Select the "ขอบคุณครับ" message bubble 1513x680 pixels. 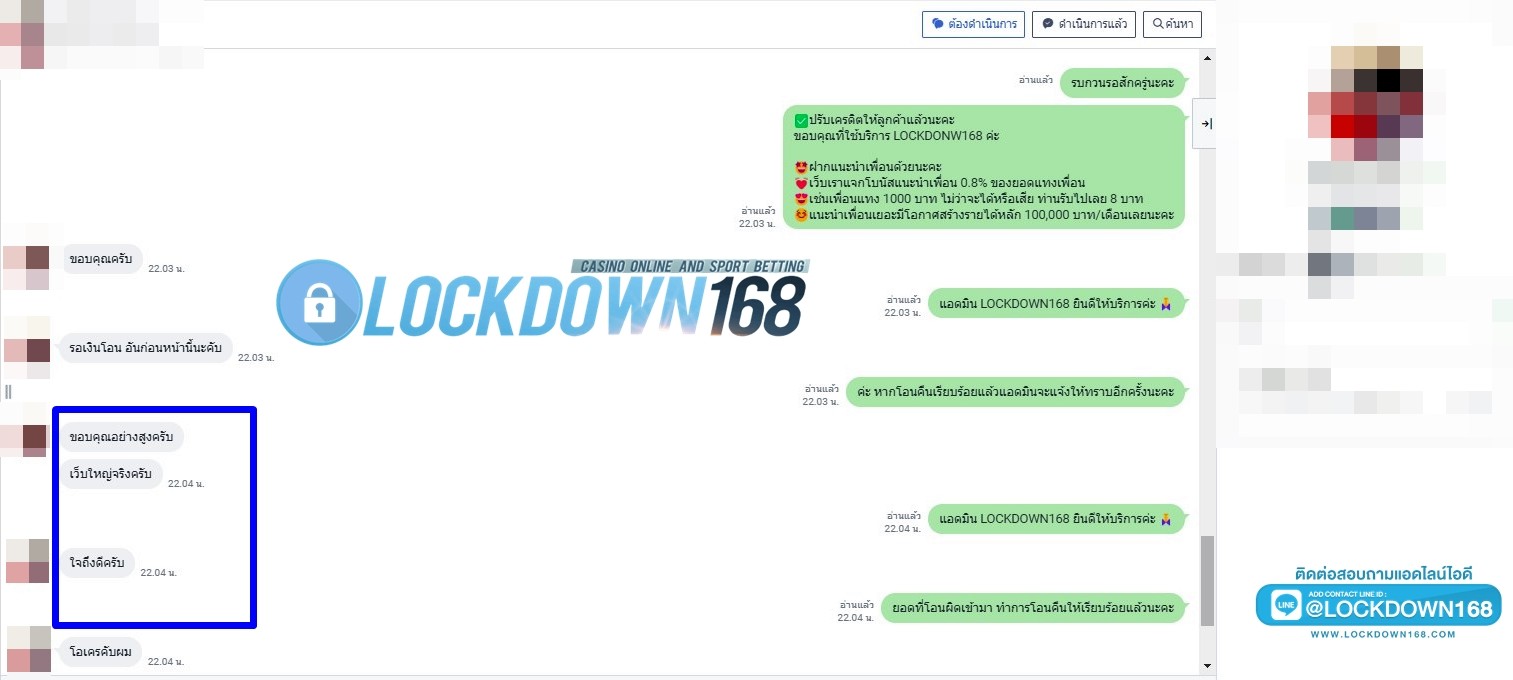[x=102, y=259]
